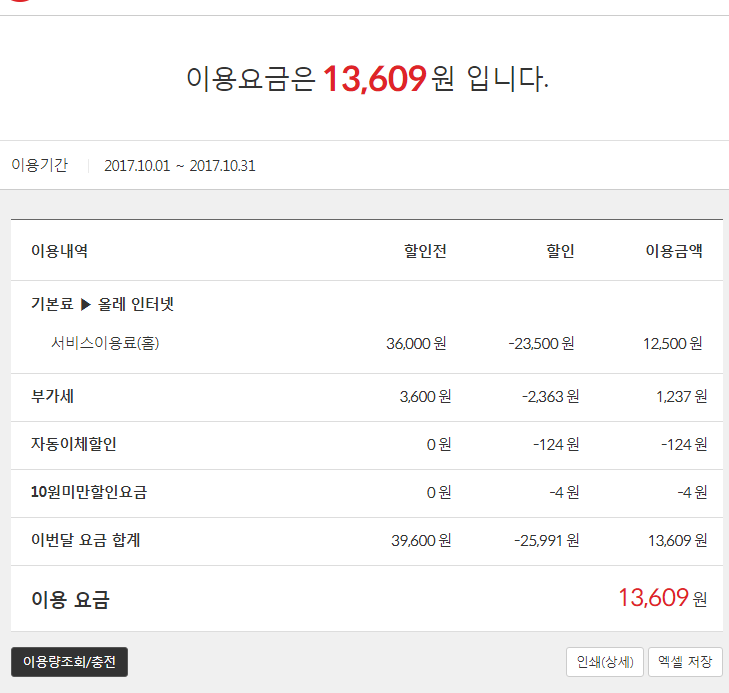This screenshot has width=729, height=693.
Task: Click the 이용금액 column header
Action: pos(674,251)
